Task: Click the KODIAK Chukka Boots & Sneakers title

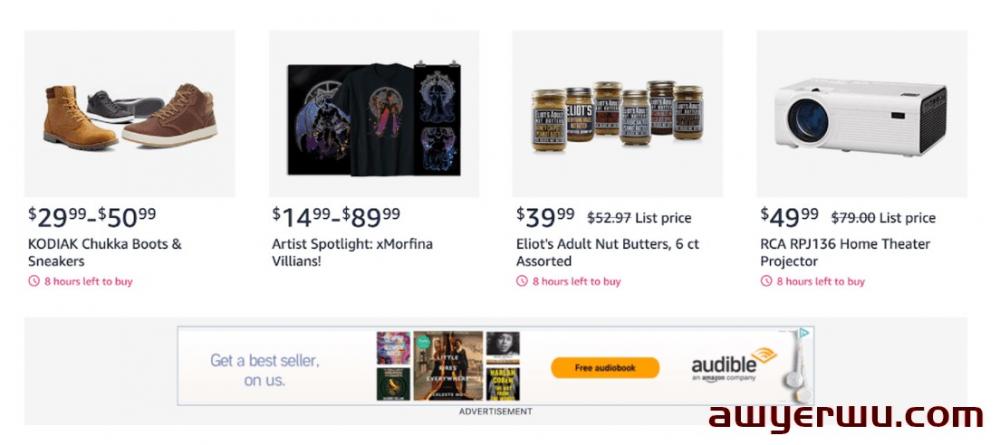Action: [x=105, y=252]
